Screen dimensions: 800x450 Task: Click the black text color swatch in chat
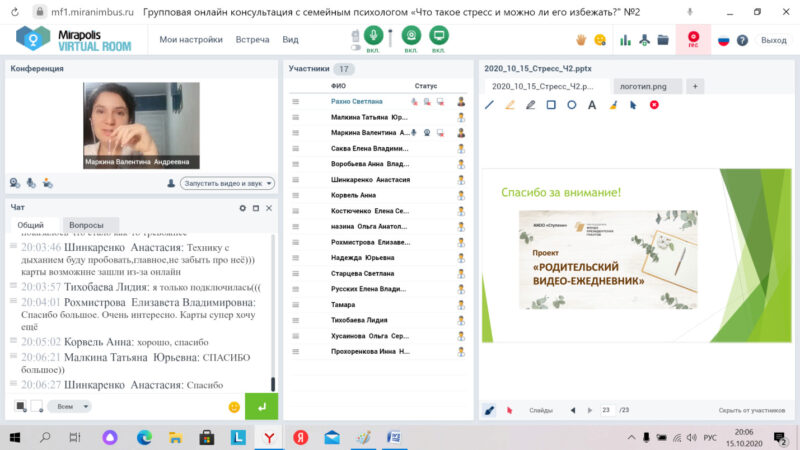[21, 406]
